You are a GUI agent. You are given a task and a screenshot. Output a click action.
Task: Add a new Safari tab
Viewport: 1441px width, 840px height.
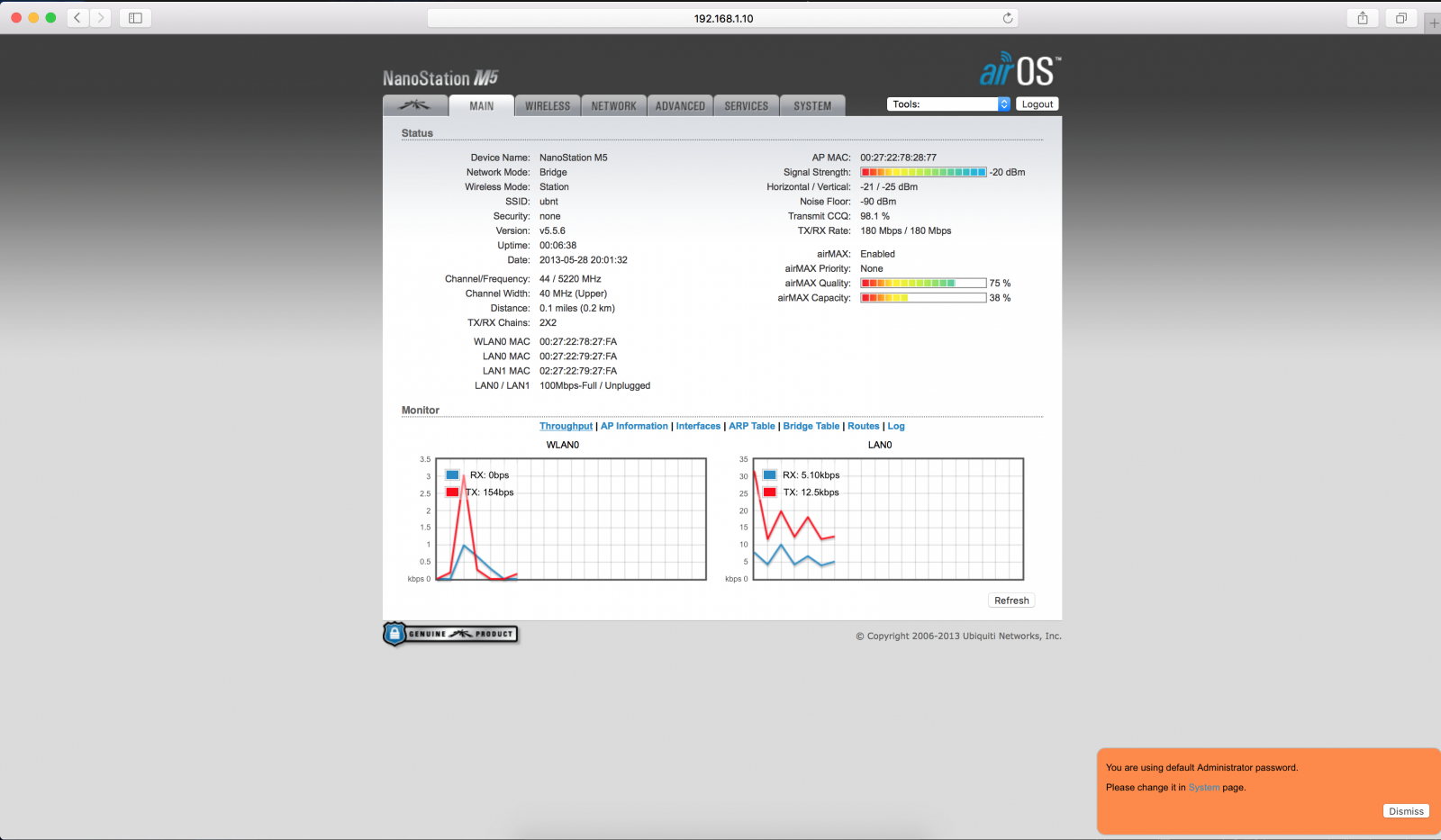pyautogui.click(x=1433, y=23)
